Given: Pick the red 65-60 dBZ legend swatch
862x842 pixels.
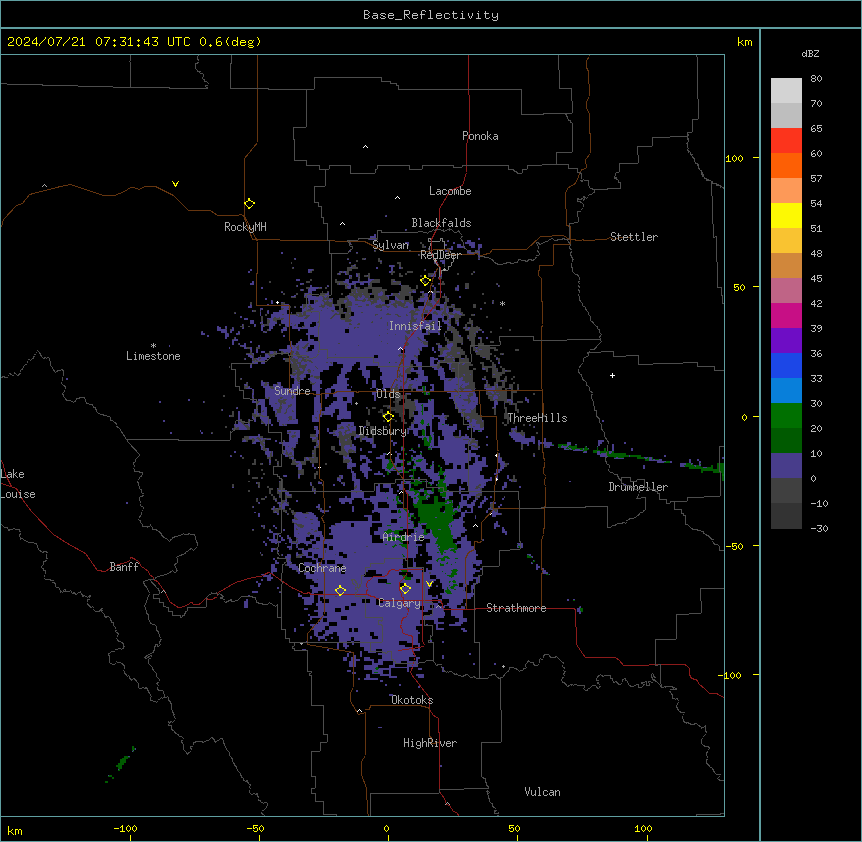Looking at the screenshot, I should [x=786, y=140].
